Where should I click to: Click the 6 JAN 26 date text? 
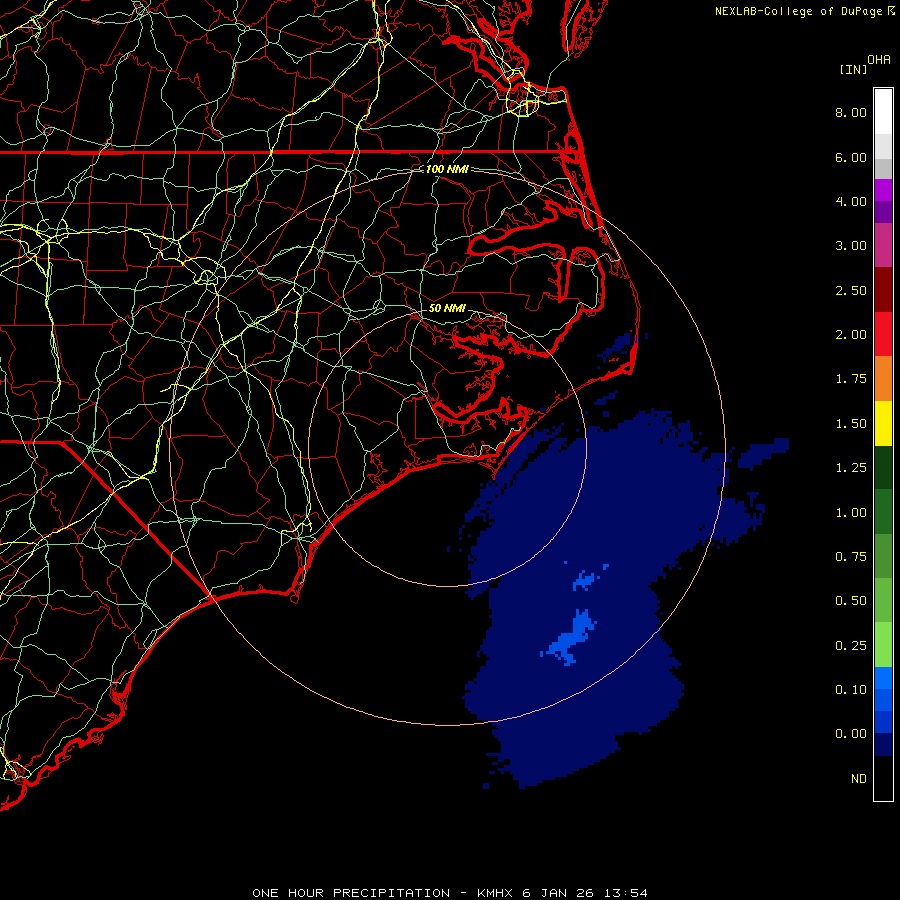pyautogui.click(x=558, y=893)
